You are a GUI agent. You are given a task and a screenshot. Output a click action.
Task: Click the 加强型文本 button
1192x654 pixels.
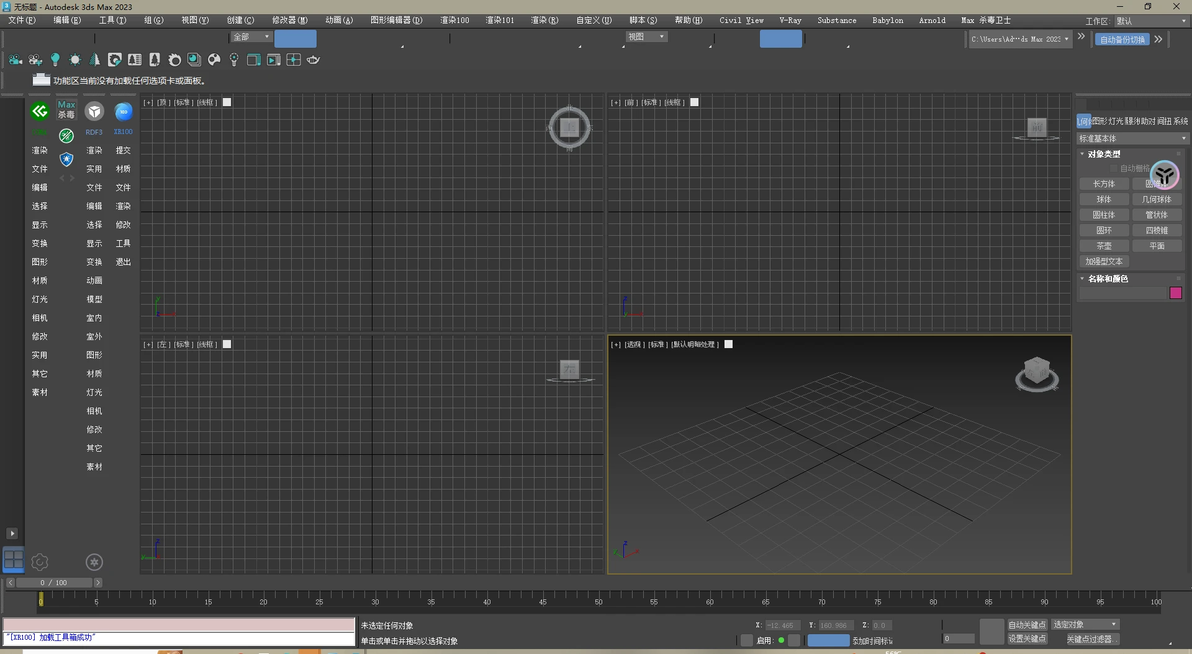[x=1104, y=261]
